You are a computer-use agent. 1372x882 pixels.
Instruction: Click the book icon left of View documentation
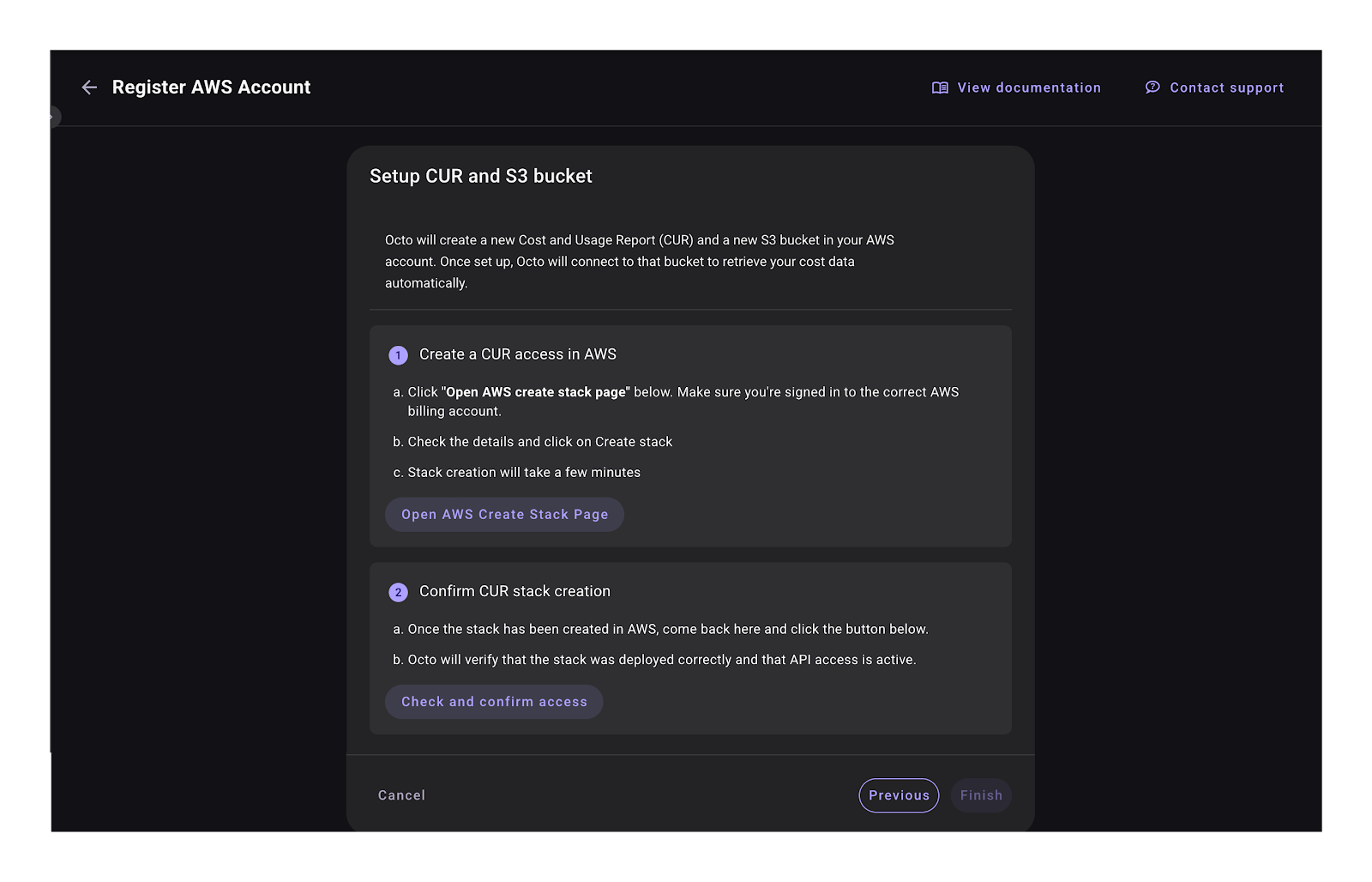940,87
